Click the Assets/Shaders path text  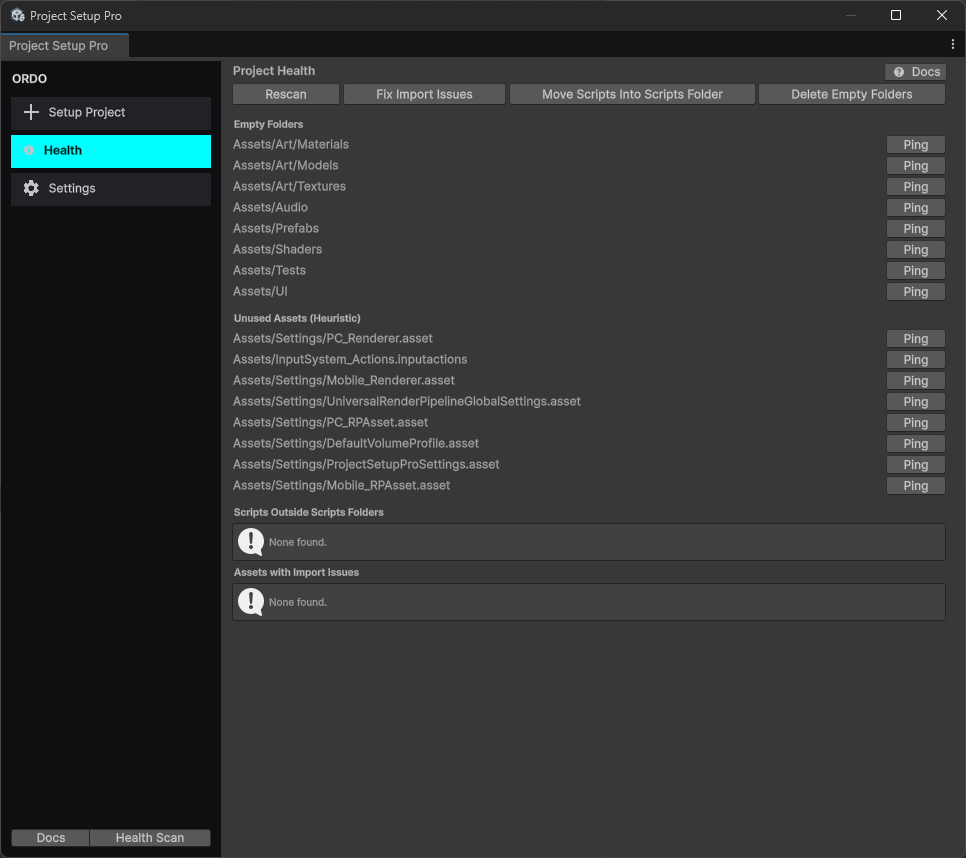(277, 249)
